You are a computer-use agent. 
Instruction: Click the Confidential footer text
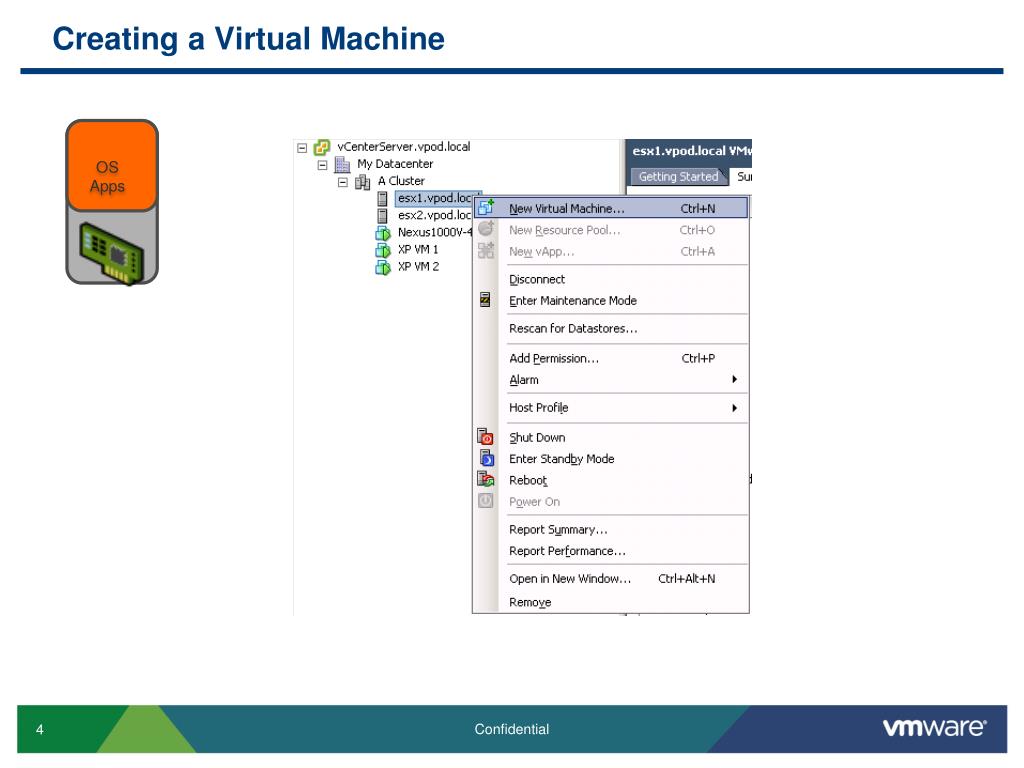(511, 729)
